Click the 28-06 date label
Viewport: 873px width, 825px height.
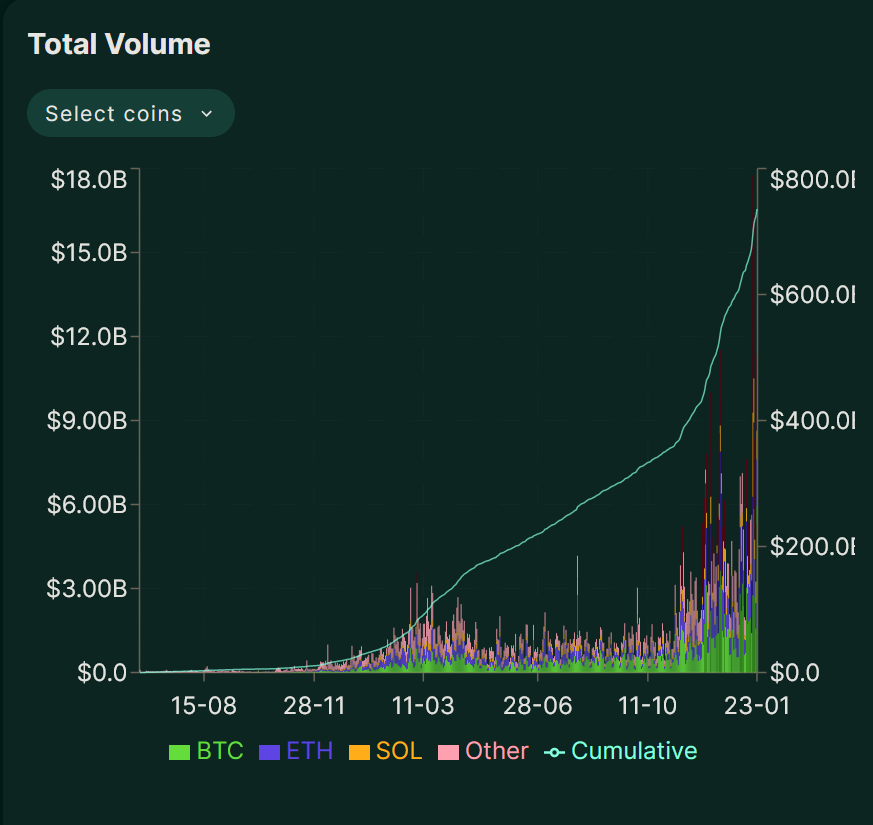[x=538, y=706]
